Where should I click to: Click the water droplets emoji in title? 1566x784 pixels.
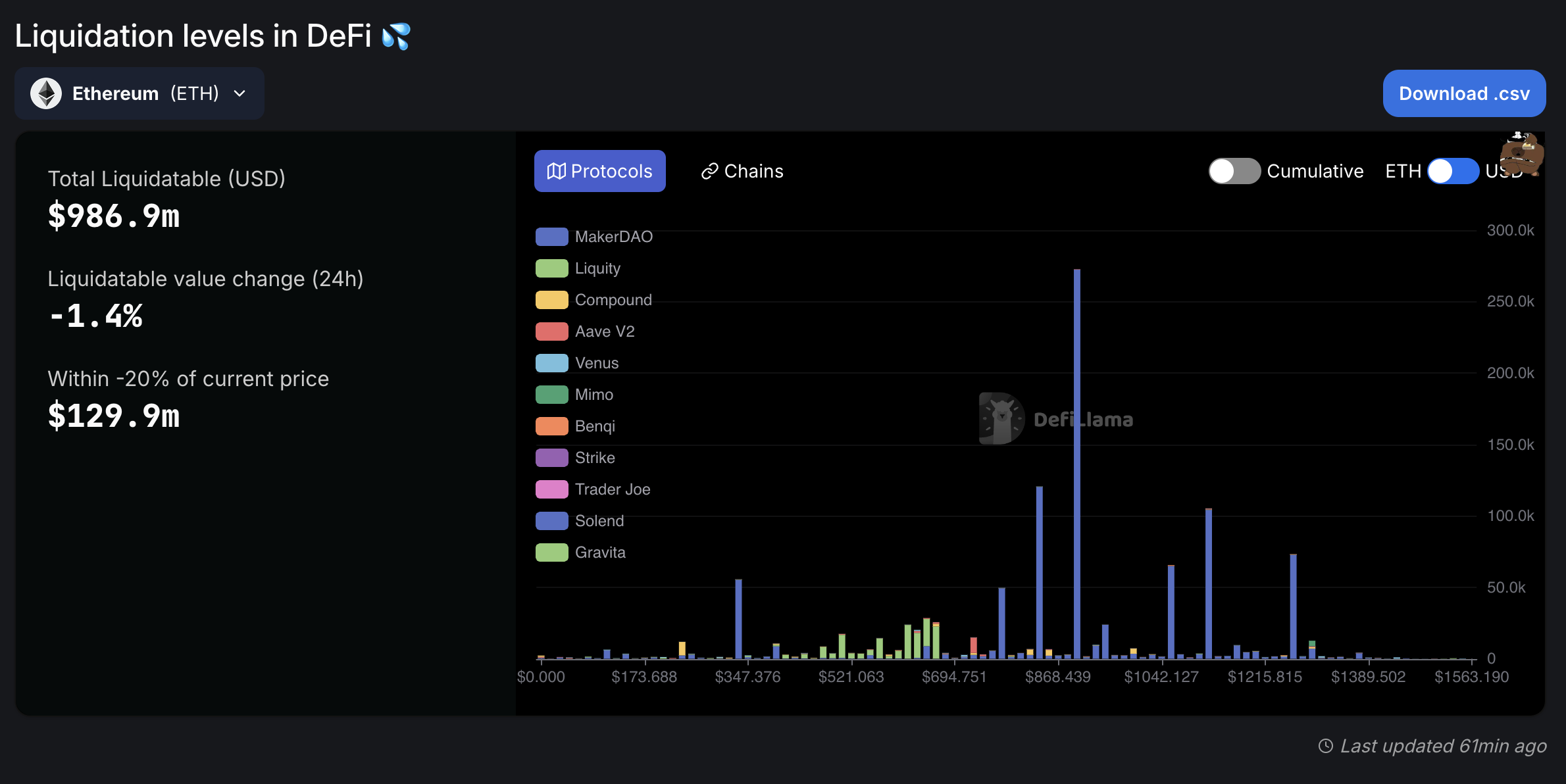[x=396, y=36]
